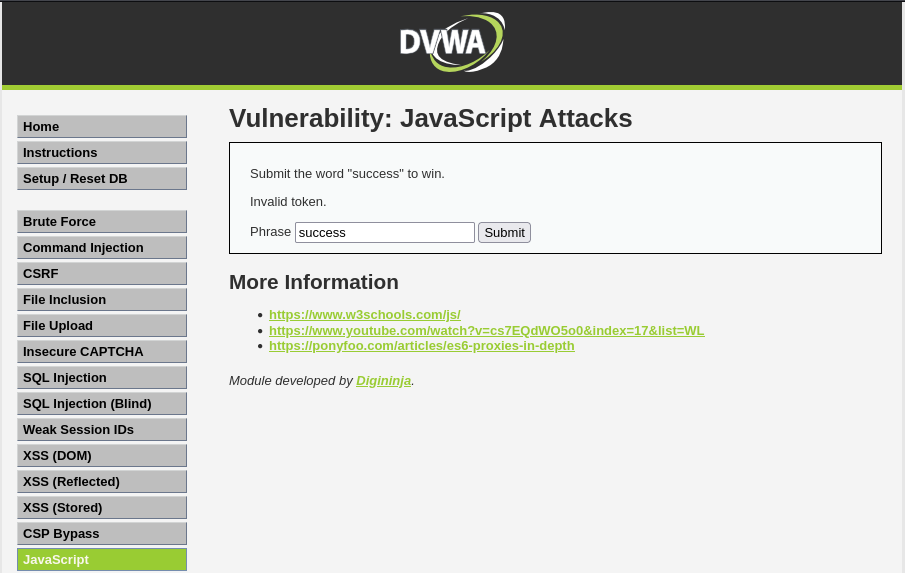This screenshot has height=573, width=905.
Task: Focus the Phrase text input field
Action: [x=384, y=233]
